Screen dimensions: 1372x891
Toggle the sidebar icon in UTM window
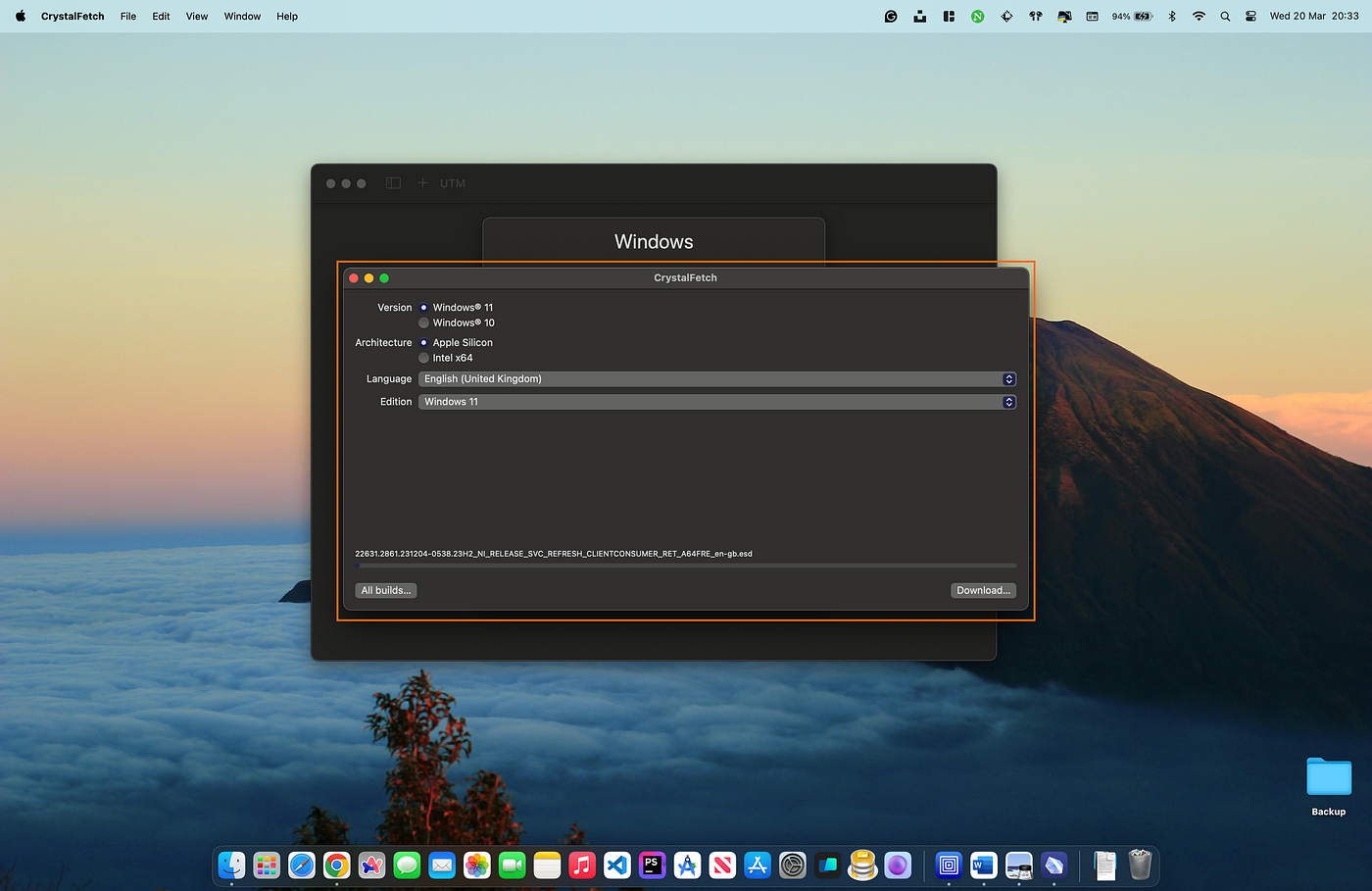coord(393,183)
